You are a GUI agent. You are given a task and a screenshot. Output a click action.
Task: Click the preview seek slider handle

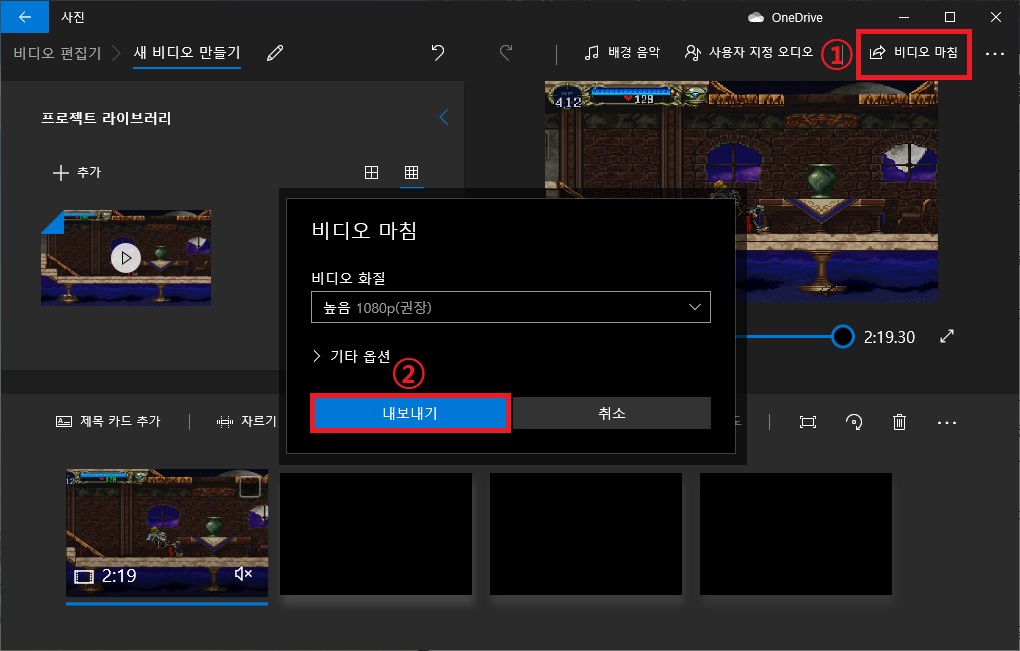[x=842, y=336]
